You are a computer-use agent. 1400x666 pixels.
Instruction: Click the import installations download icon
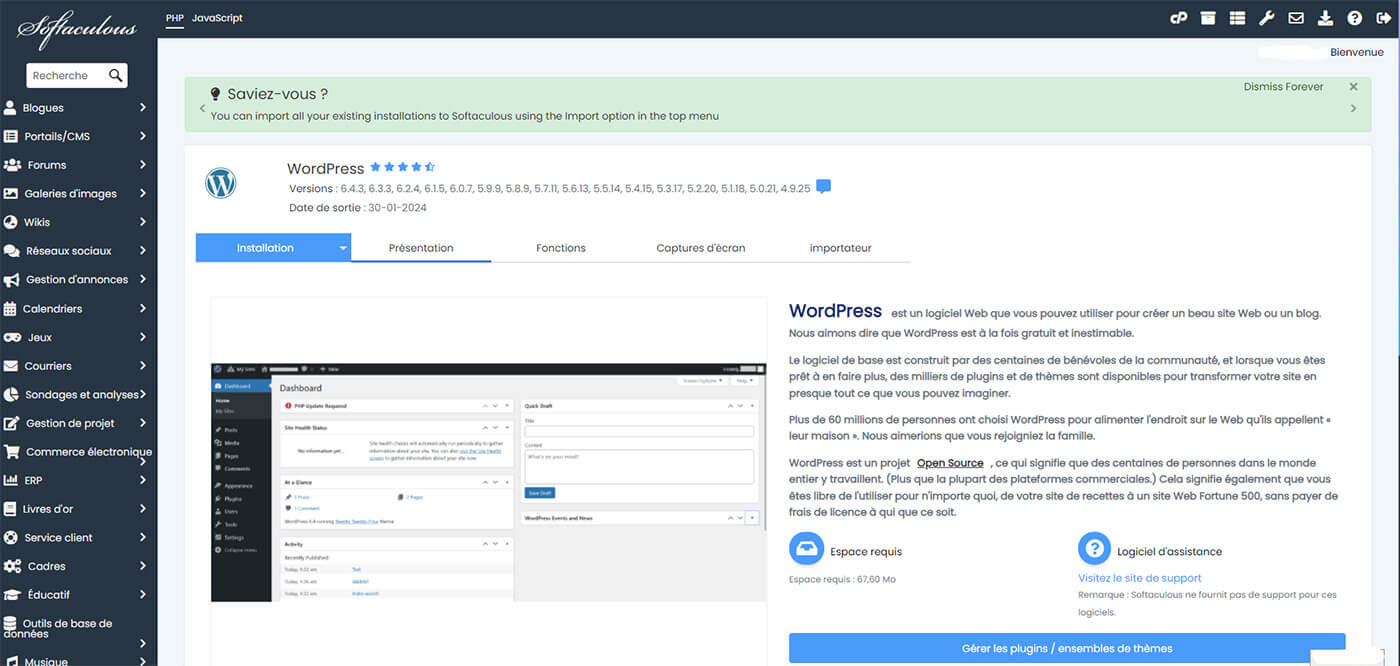pyautogui.click(x=1324, y=18)
